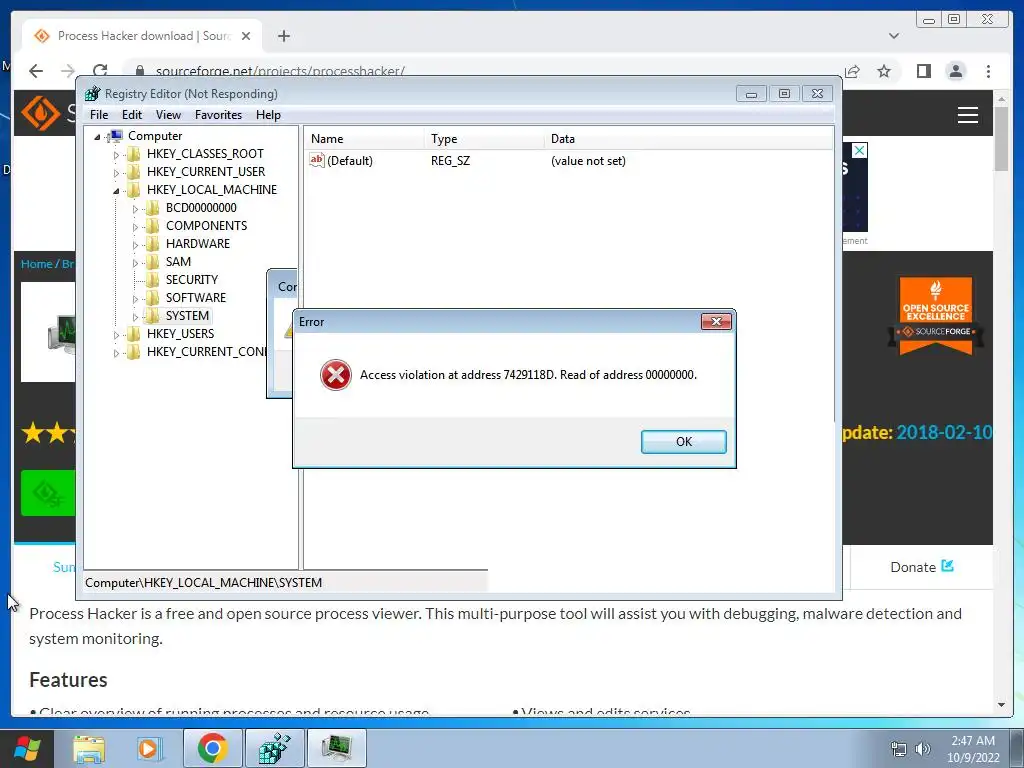This screenshot has height=768, width=1024.
Task: Open Windows Explorer from the taskbar
Action: tap(88, 749)
